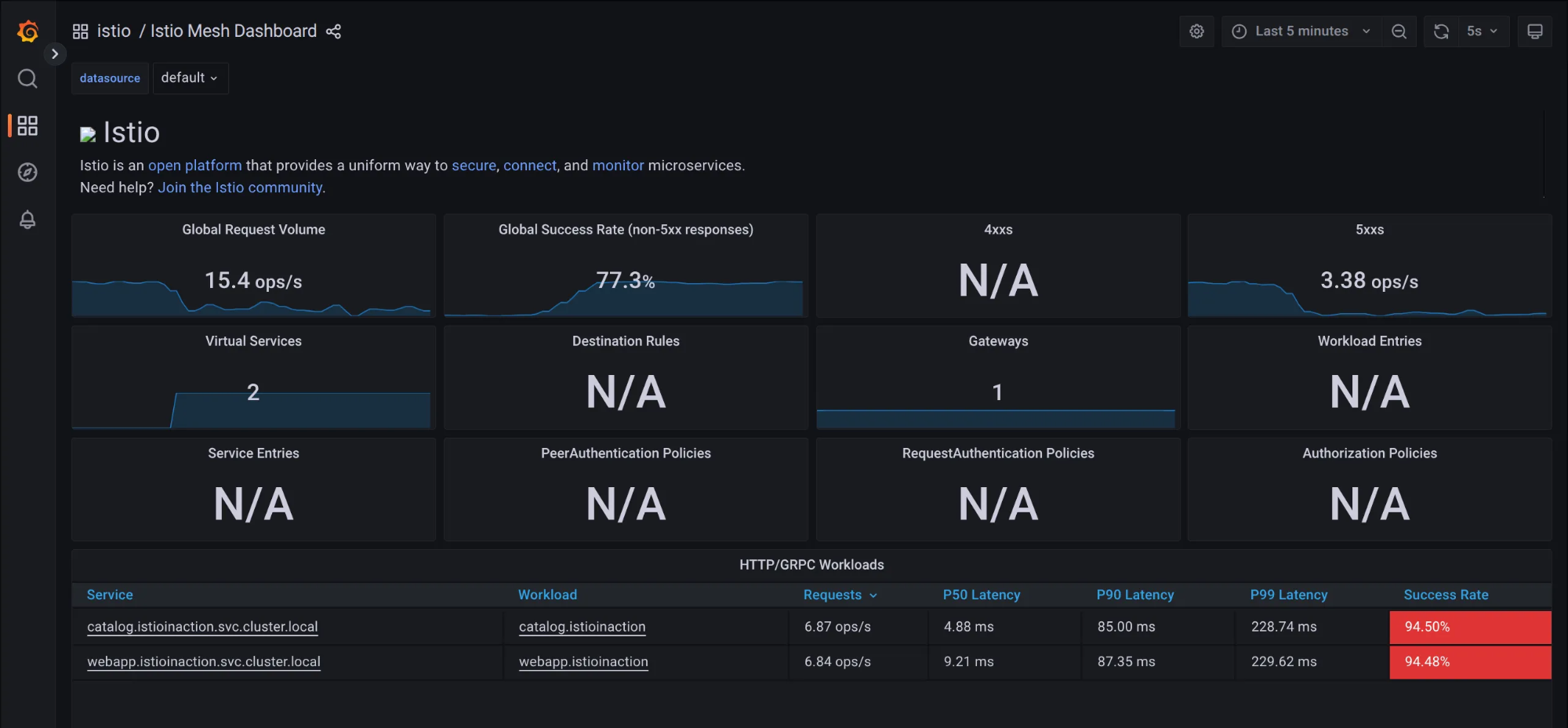Viewport: 1568px width, 728px height.
Task: Open catalog.istioinaction.svc.cluster.local service link
Action: 202,627
